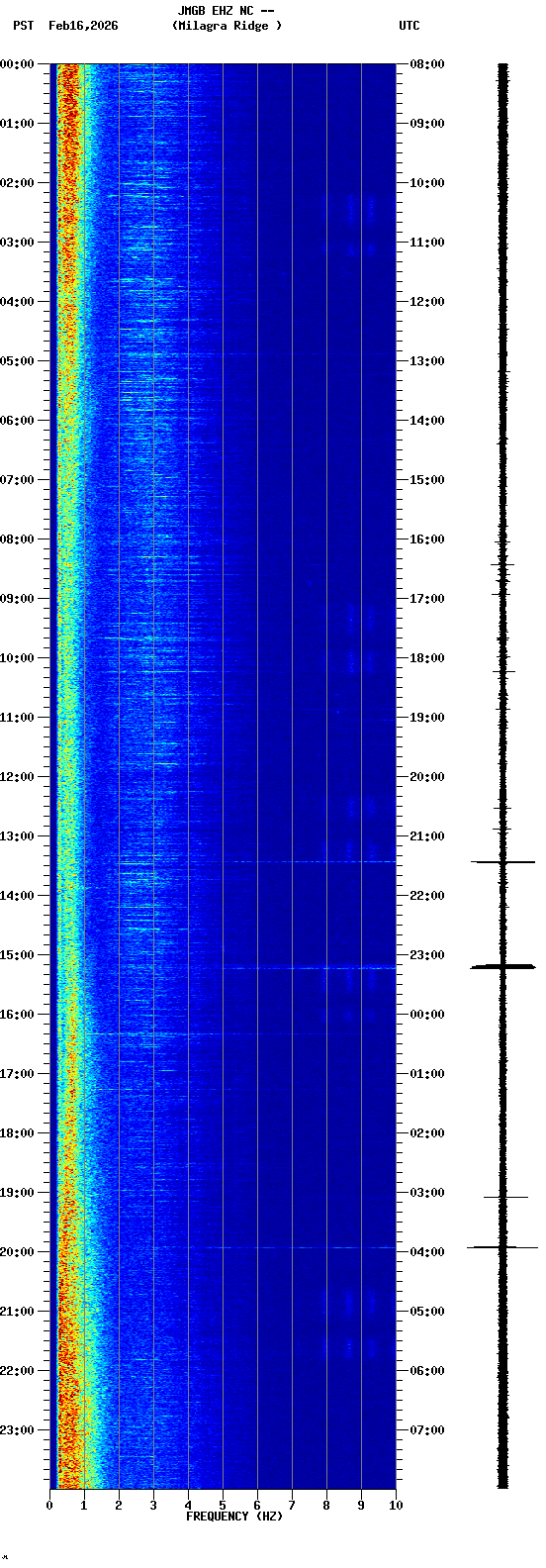Click the 06:00 PST time label
The height and width of the screenshot is (1568, 546).
(18, 421)
